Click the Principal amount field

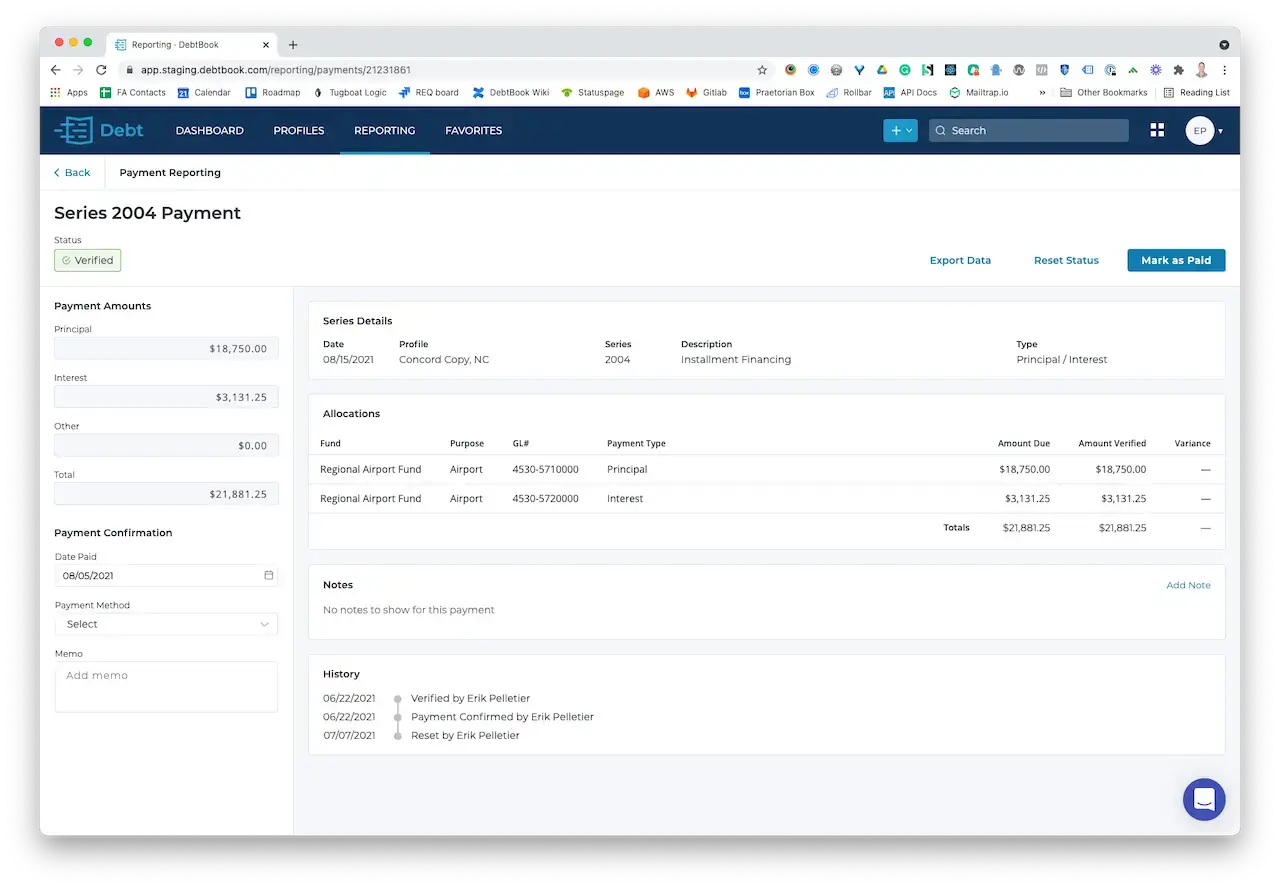click(x=166, y=348)
